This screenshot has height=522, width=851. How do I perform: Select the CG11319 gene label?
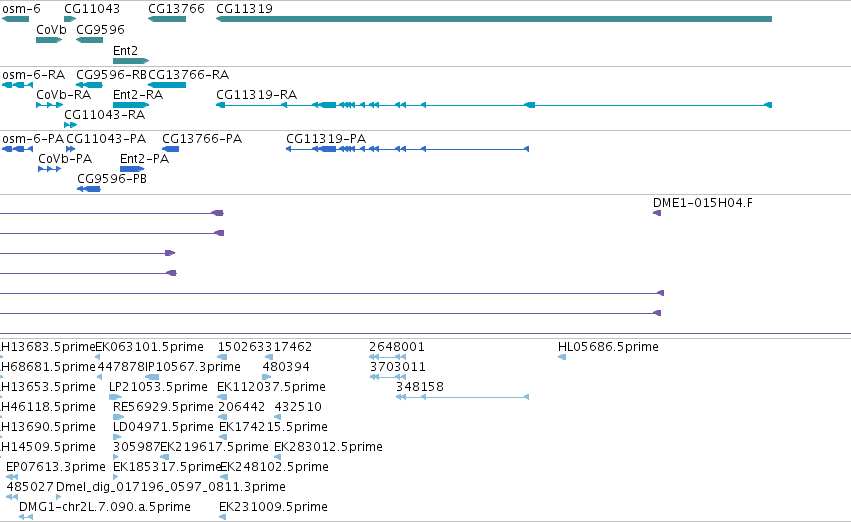(244, 9)
